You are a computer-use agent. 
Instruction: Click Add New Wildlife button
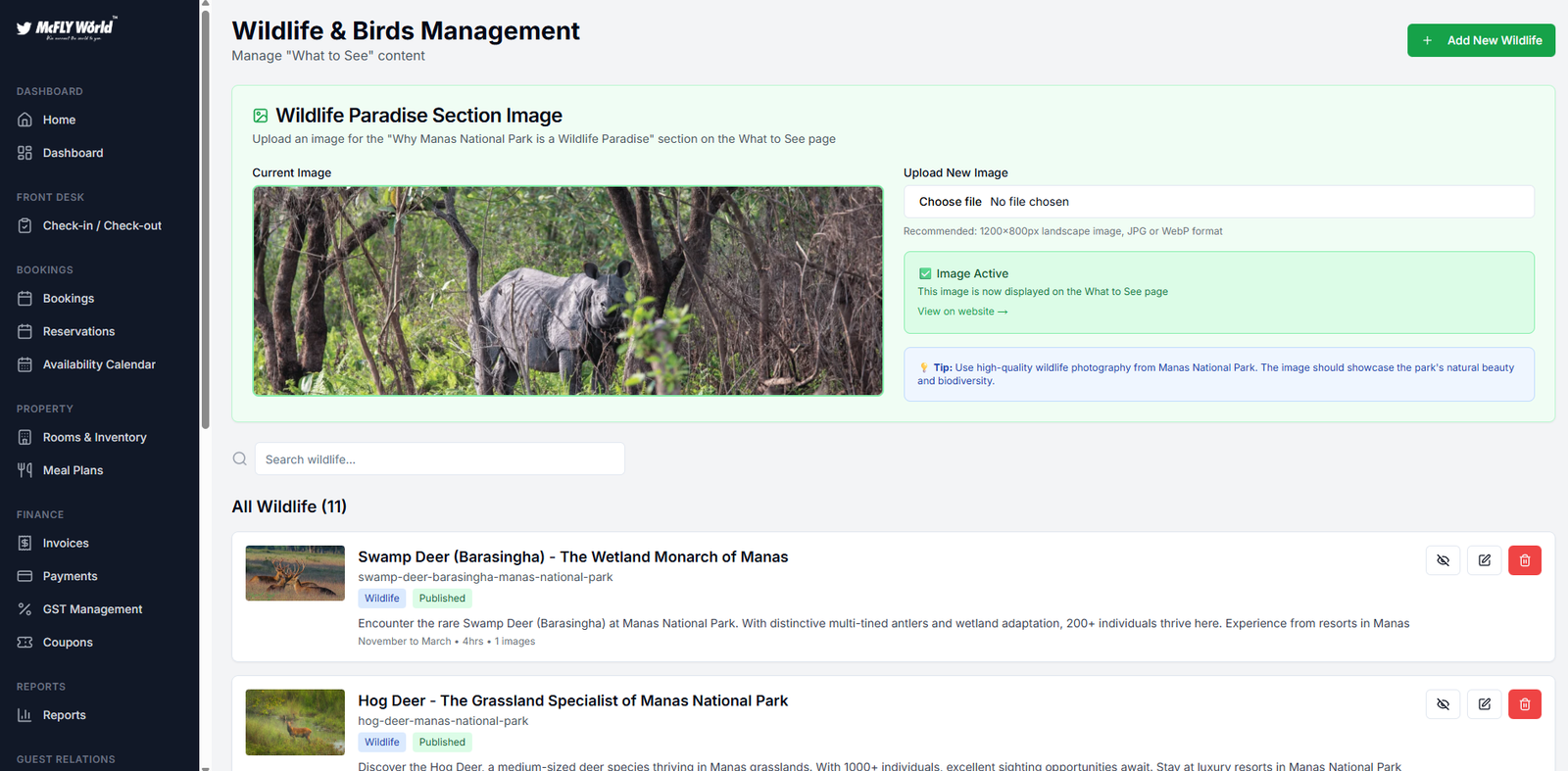[1480, 40]
